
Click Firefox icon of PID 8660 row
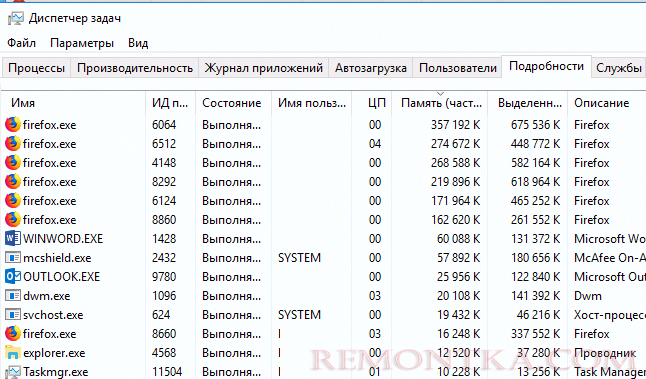pyautogui.click(x=13, y=333)
